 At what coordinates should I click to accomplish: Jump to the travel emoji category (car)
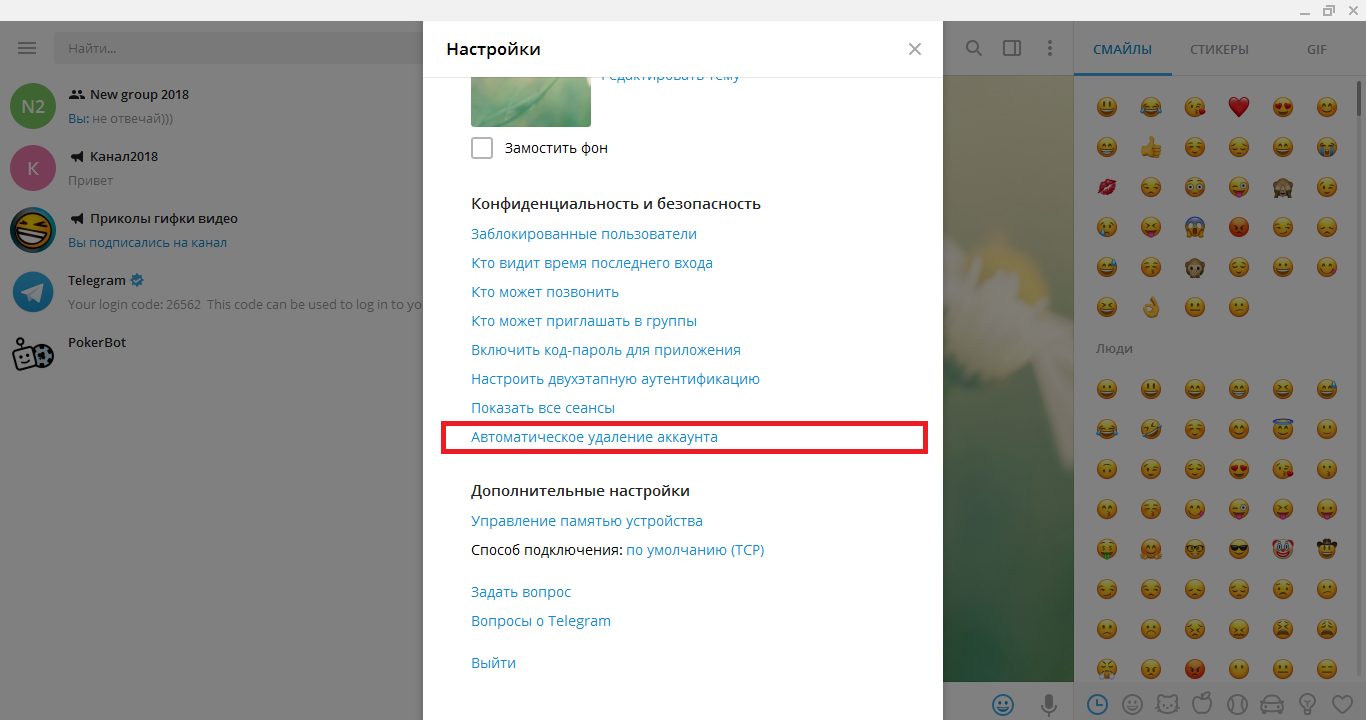click(x=1271, y=704)
